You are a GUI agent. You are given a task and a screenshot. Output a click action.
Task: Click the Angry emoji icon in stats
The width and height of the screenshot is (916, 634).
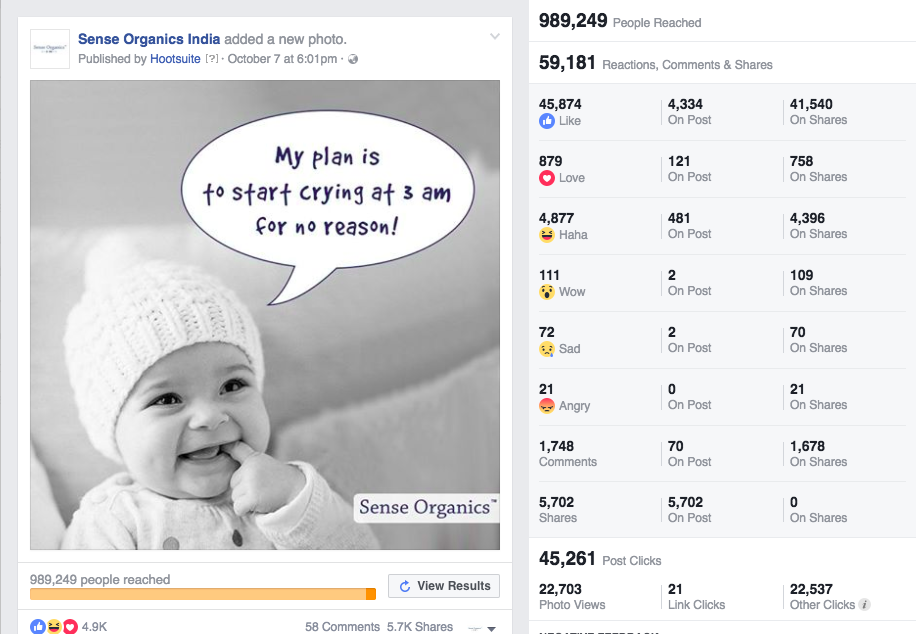tap(547, 406)
